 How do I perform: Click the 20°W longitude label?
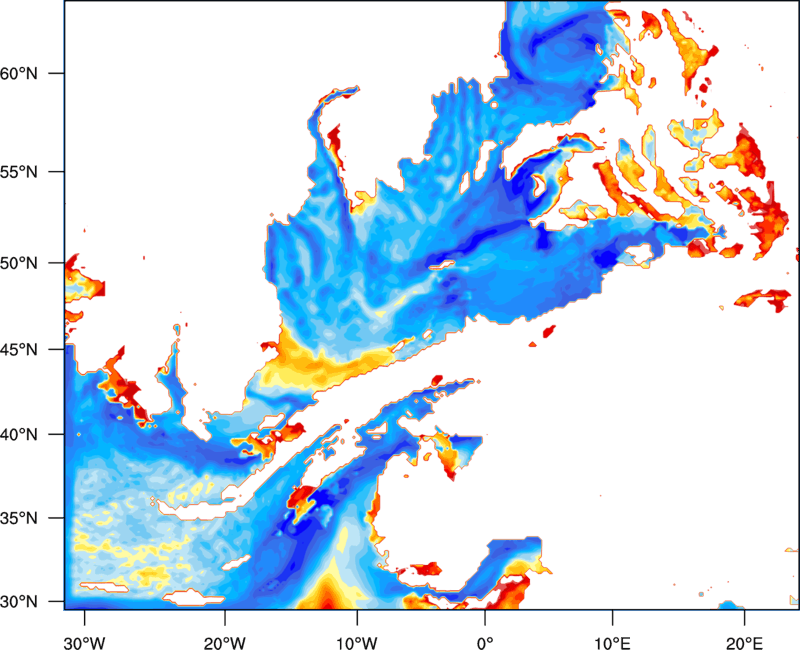click(x=225, y=643)
